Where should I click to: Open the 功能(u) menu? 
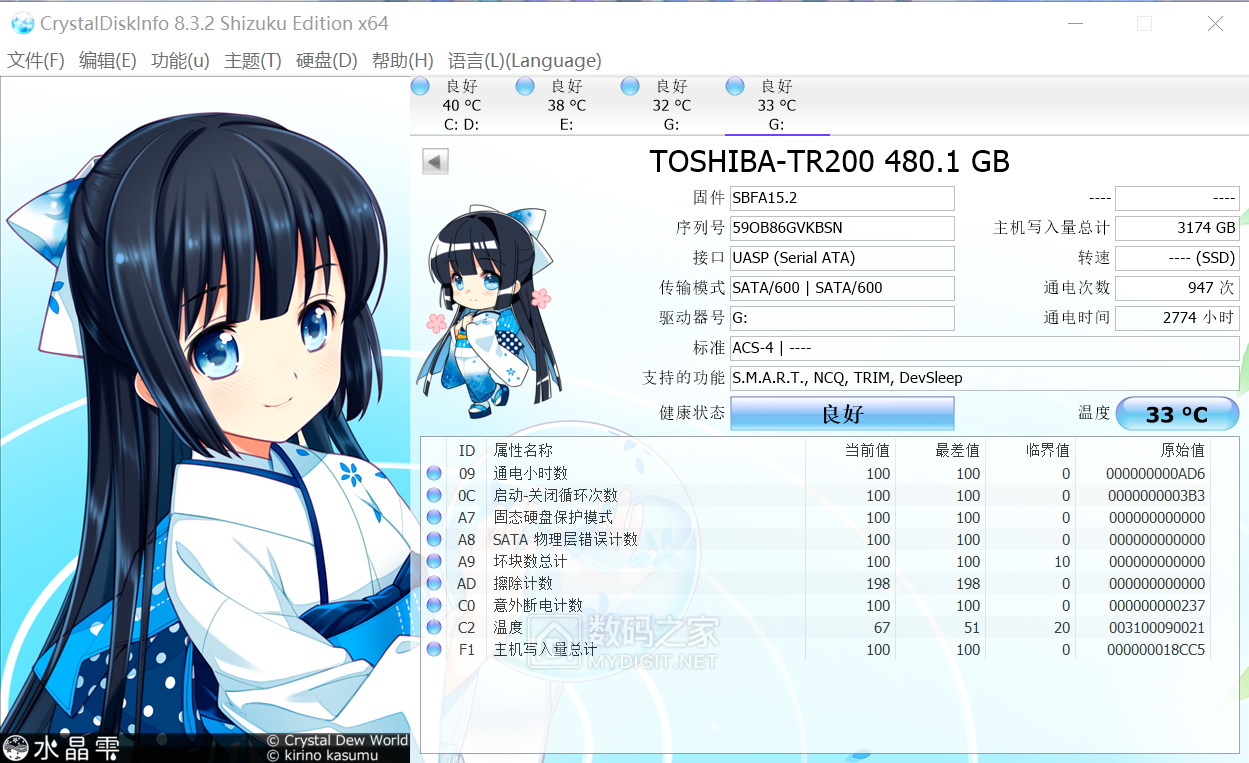(x=180, y=60)
